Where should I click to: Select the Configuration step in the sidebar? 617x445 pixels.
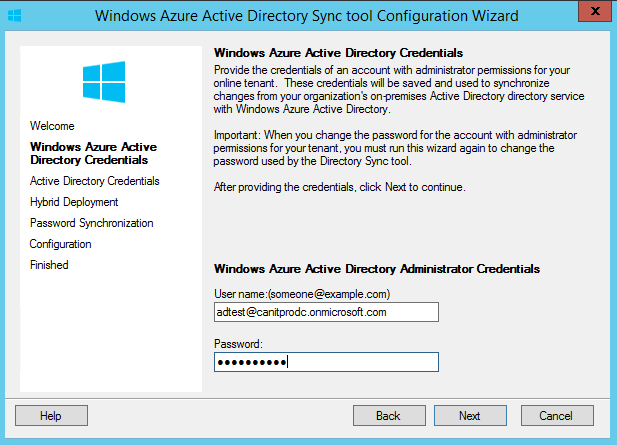coord(61,244)
